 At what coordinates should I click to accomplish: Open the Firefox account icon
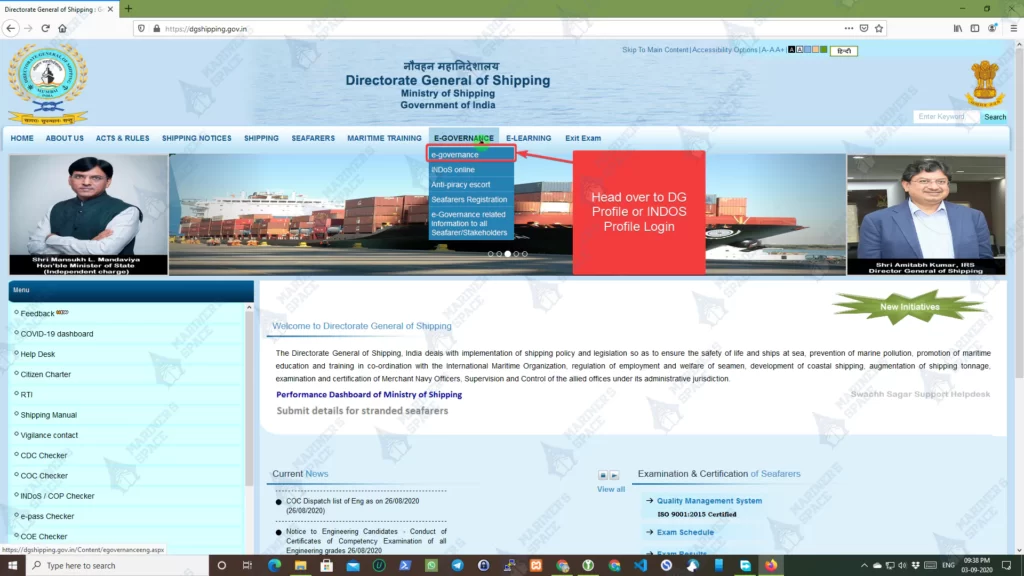[992, 28]
